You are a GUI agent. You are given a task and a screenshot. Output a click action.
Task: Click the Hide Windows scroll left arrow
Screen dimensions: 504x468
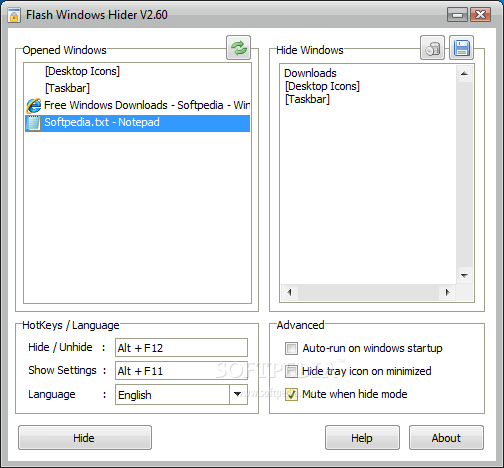[x=289, y=292]
